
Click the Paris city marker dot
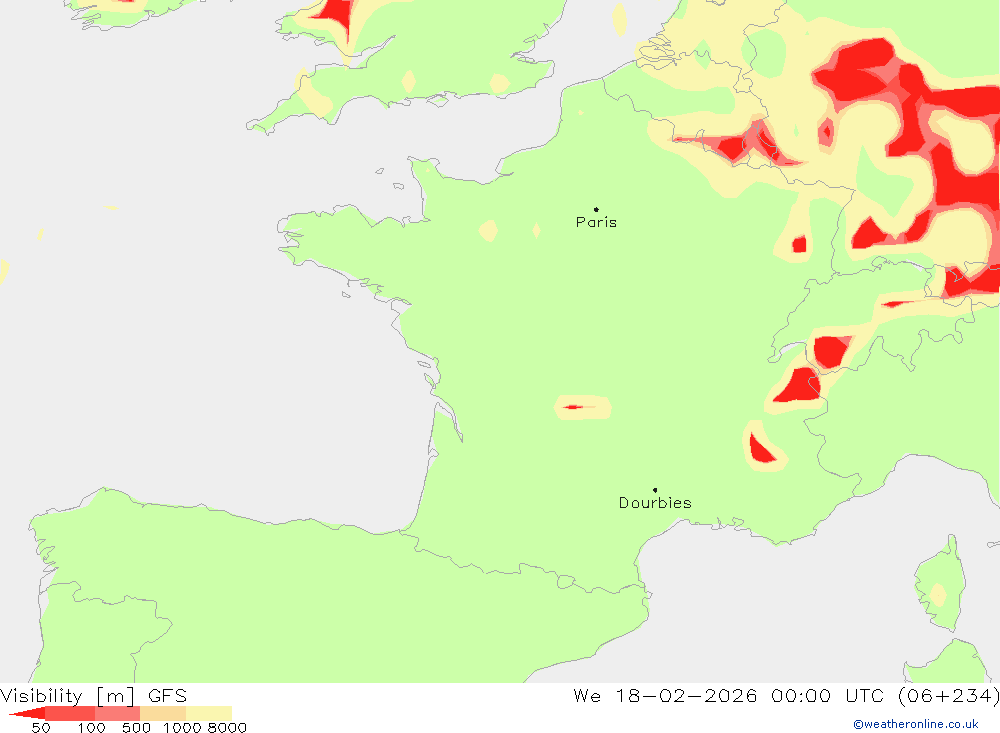pos(596,209)
